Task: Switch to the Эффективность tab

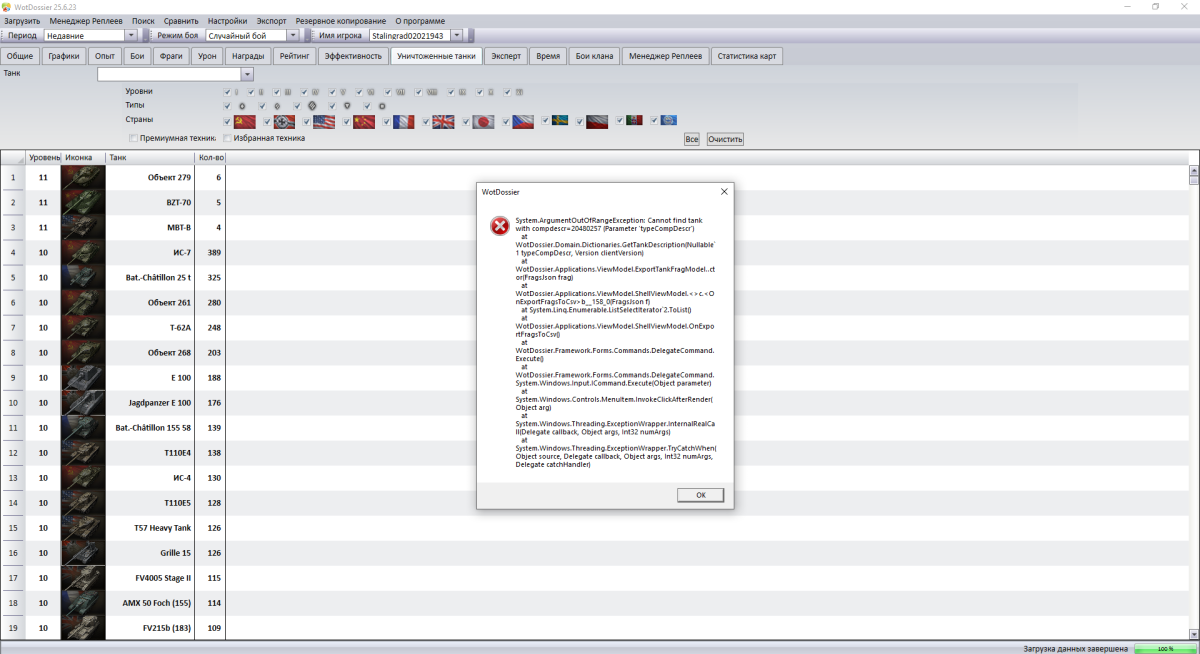Action: pos(353,56)
